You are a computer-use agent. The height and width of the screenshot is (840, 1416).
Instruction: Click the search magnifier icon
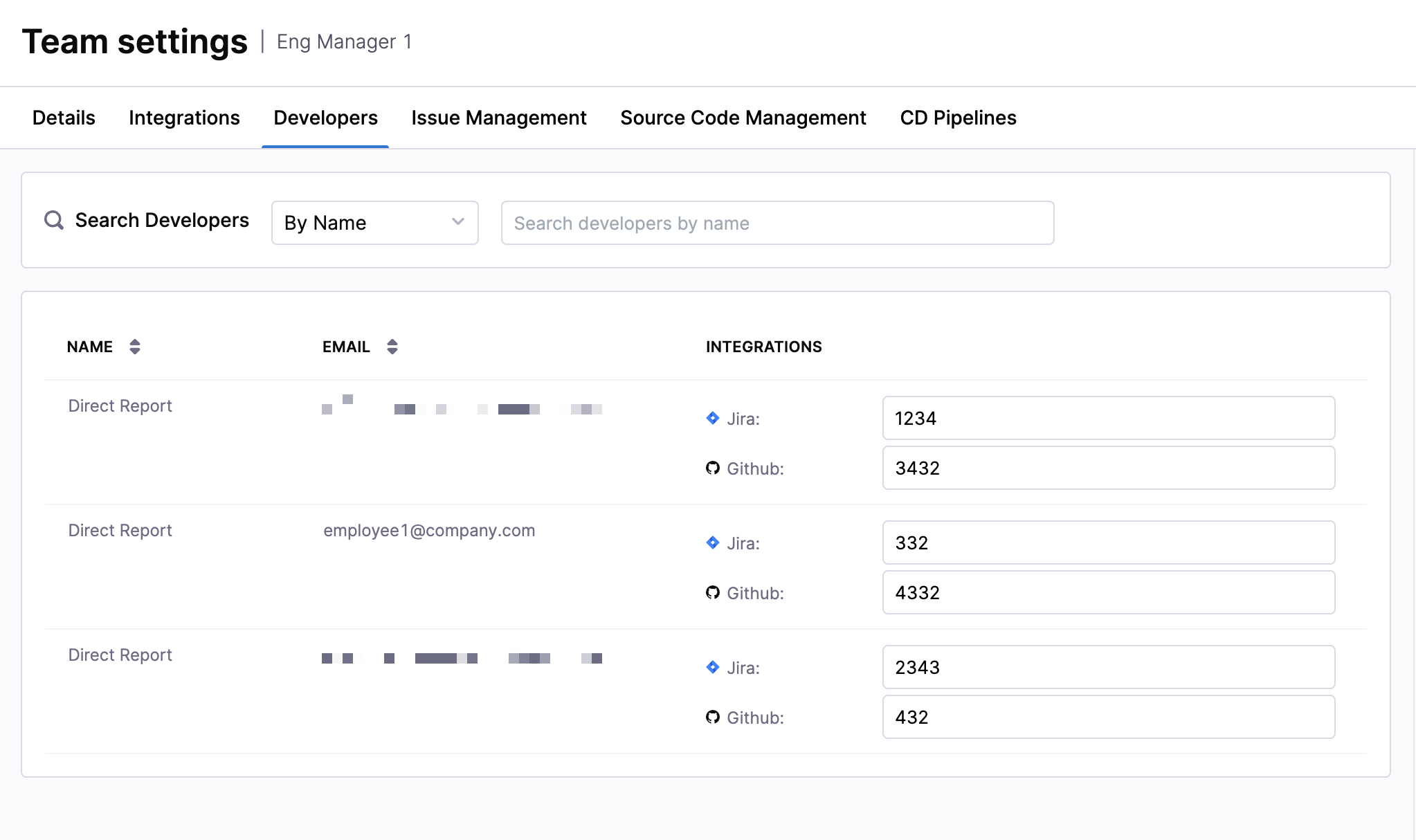(54, 220)
